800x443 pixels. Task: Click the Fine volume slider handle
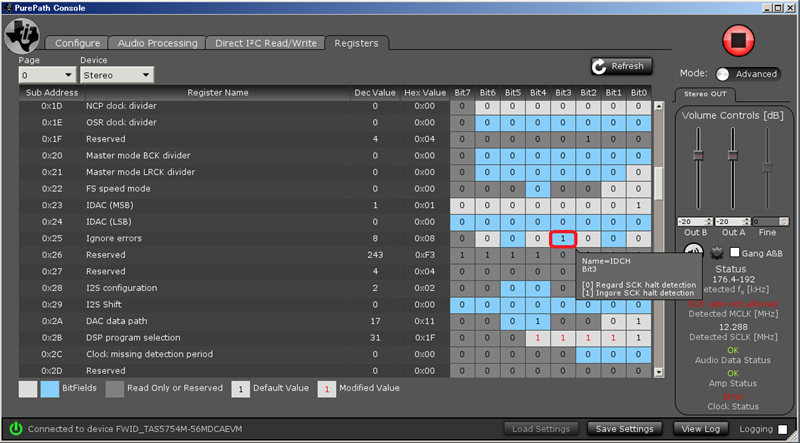[x=767, y=167]
